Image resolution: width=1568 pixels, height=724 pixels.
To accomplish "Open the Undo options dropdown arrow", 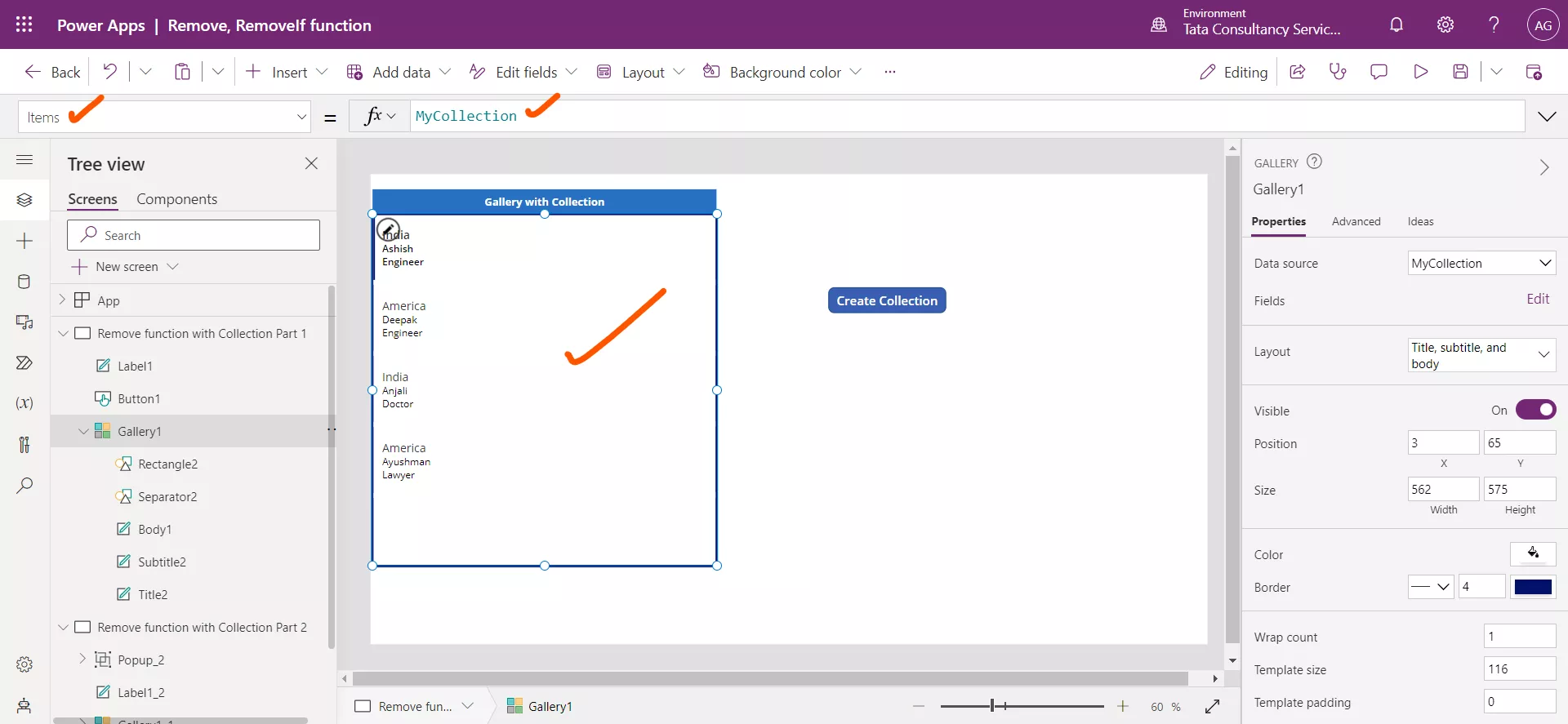I will [x=145, y=72].
